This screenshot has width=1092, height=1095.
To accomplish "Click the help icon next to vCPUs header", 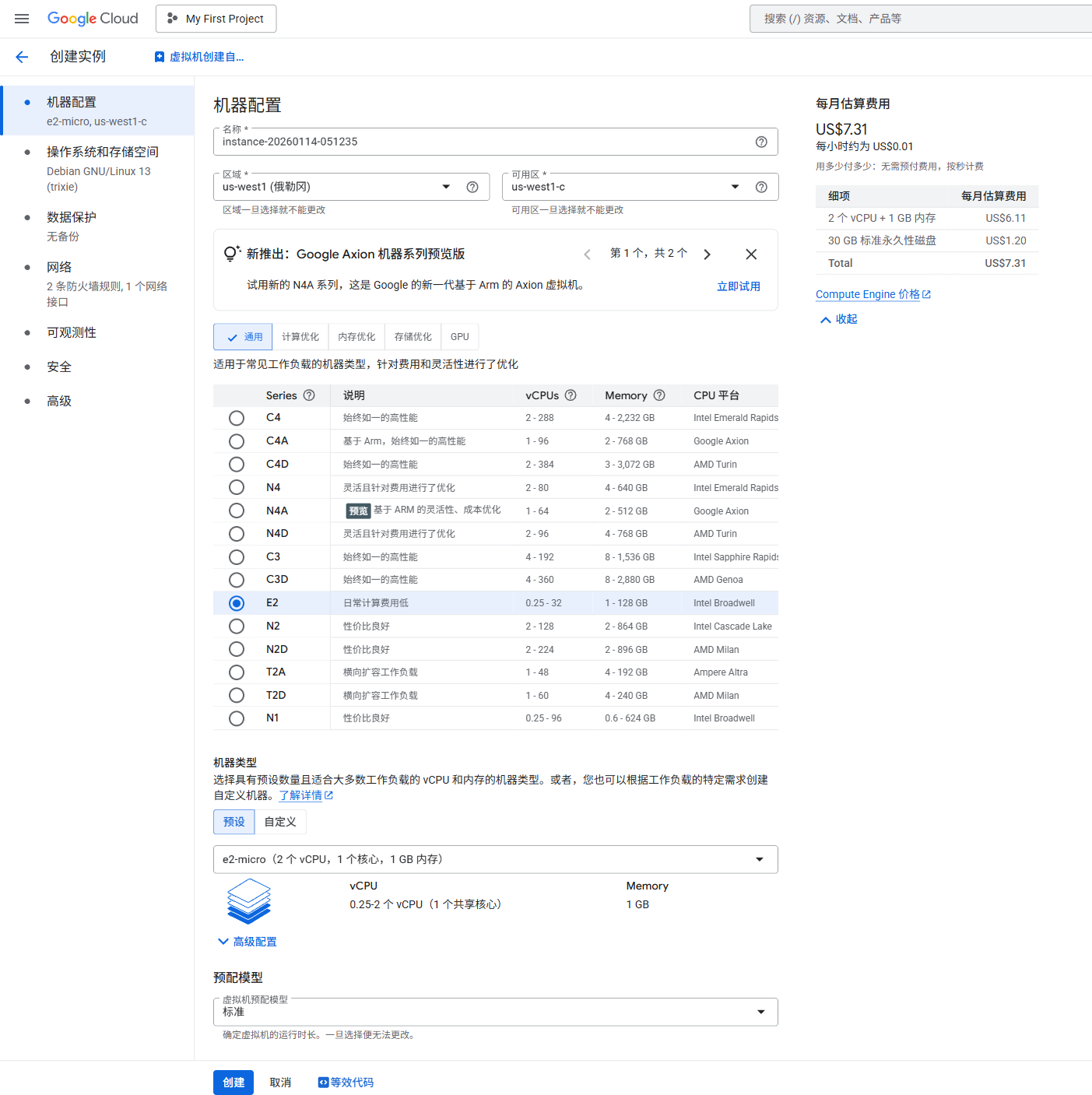I will click(x=571, y=395).
